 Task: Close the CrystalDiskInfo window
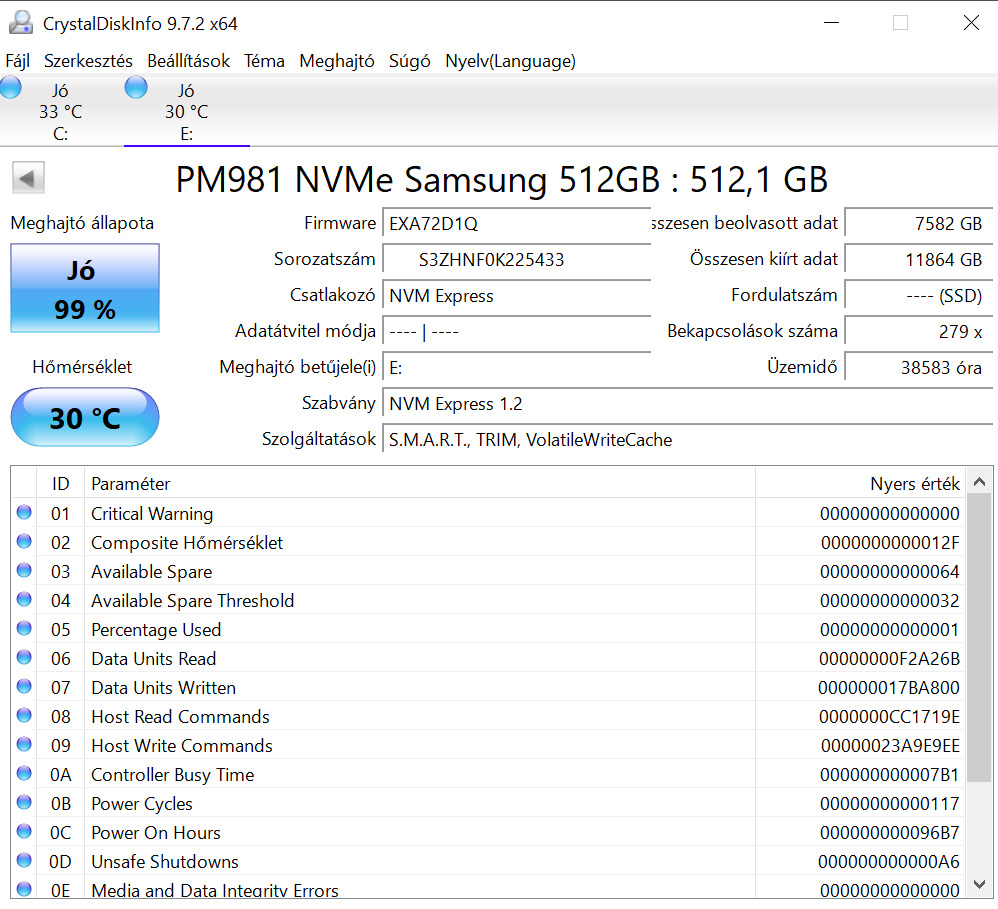point(971,23)
